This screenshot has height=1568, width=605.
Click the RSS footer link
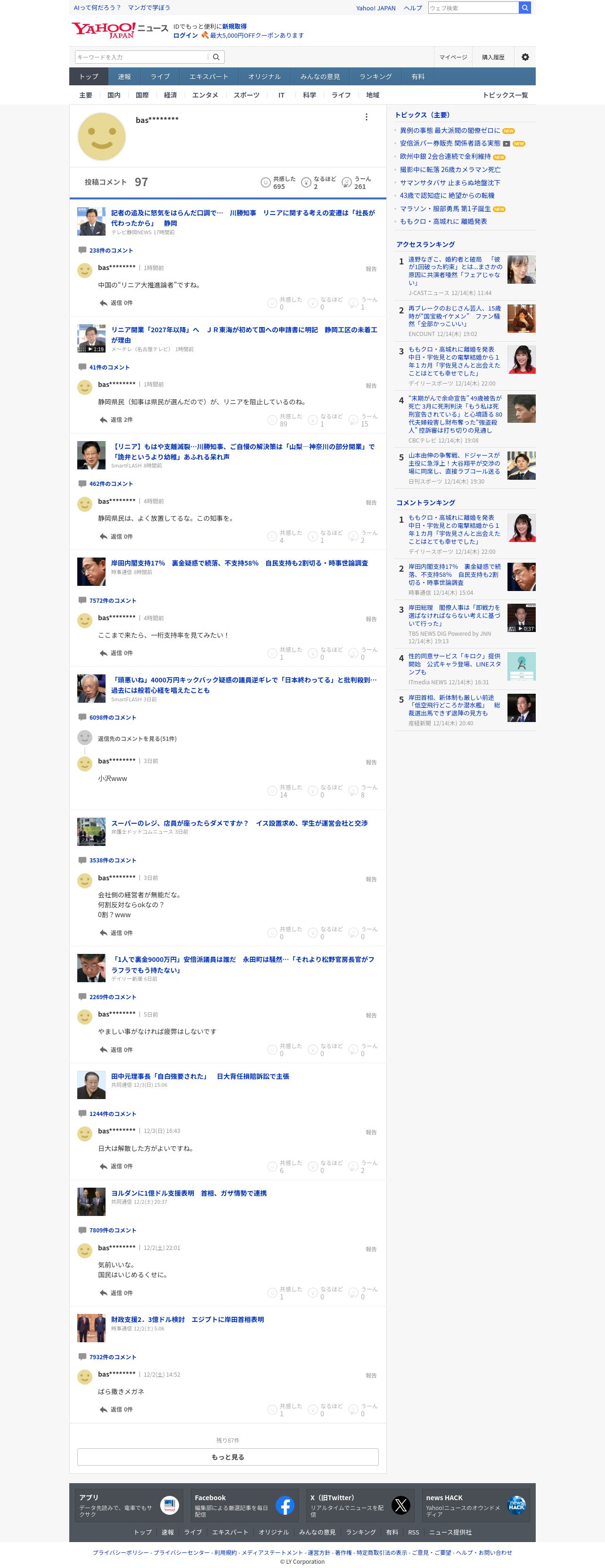click(413, 1532)
